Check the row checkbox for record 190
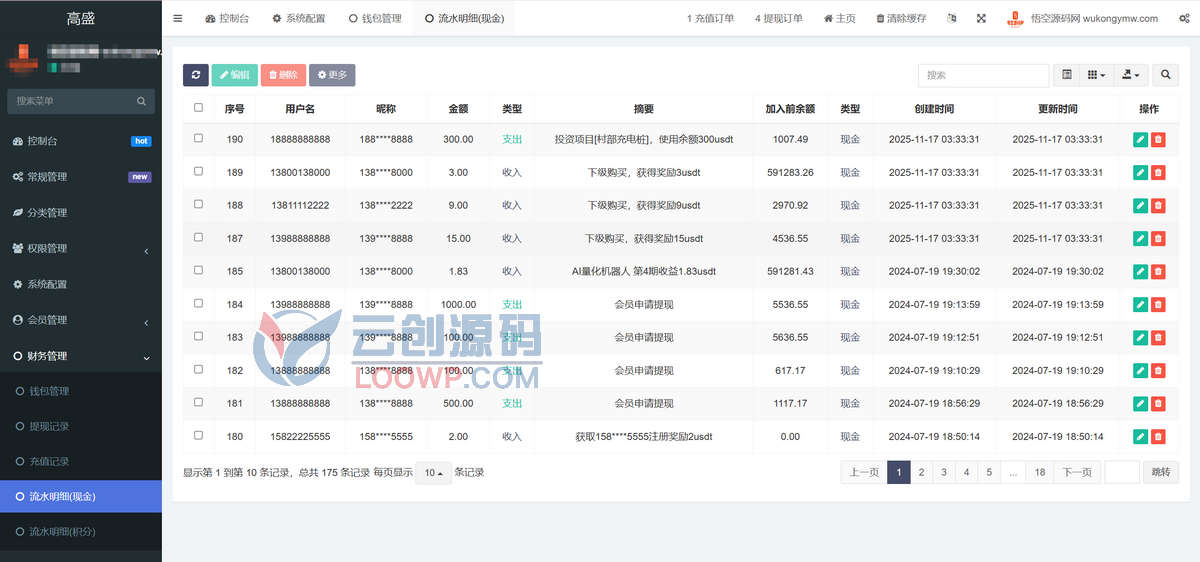This screenshot has width=1200, height=562. pos(198,138)
